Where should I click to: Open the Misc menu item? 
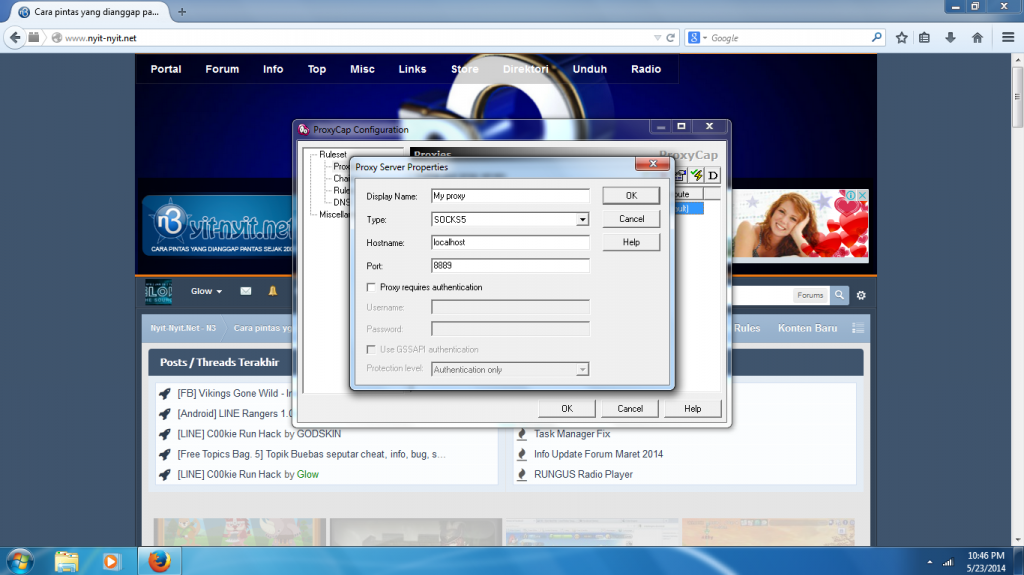pyautogui.click(x=362, y=69)
